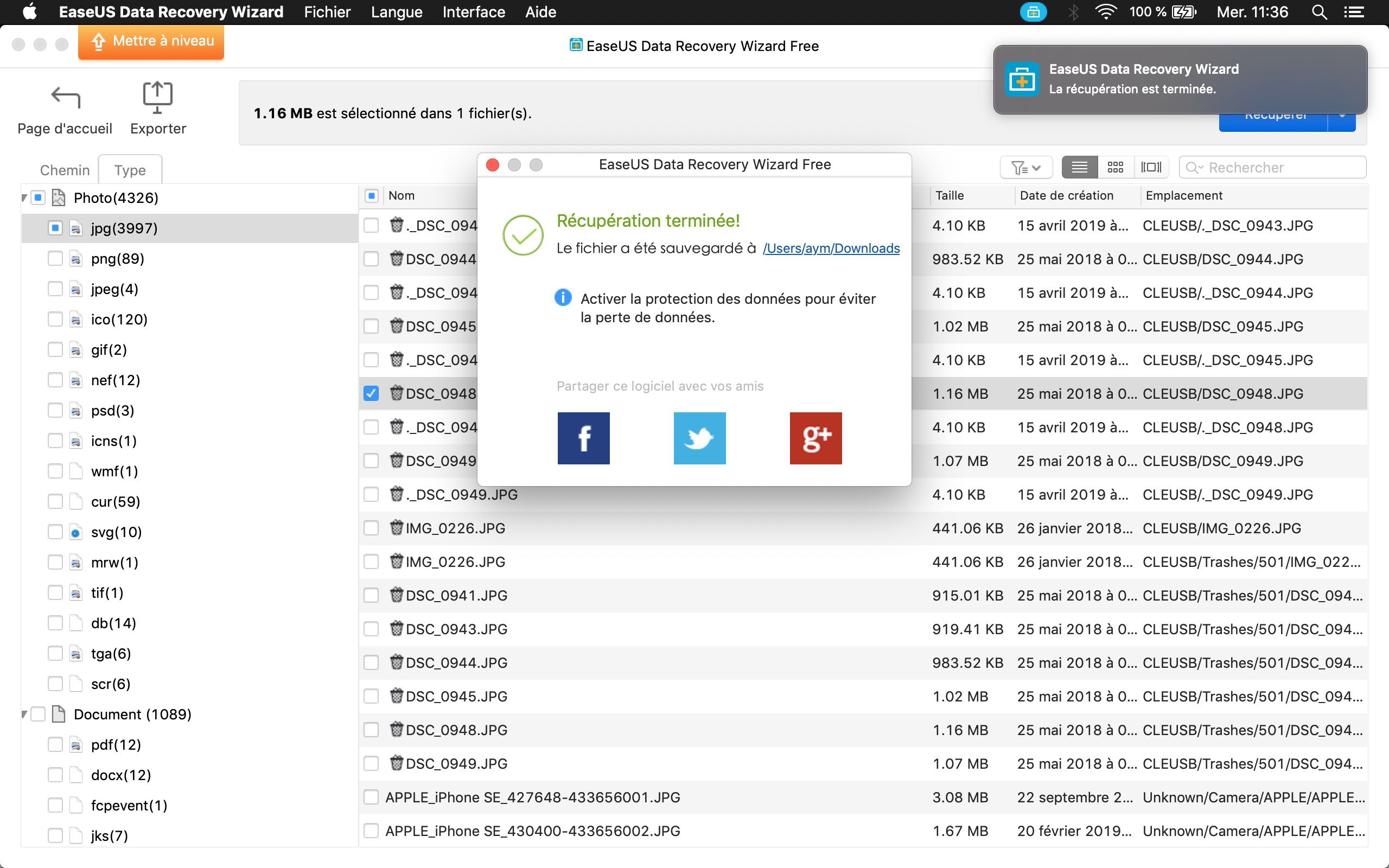Sort by the Emplacement column header
Screen dimensions: 1389x868
(1253, 196)
